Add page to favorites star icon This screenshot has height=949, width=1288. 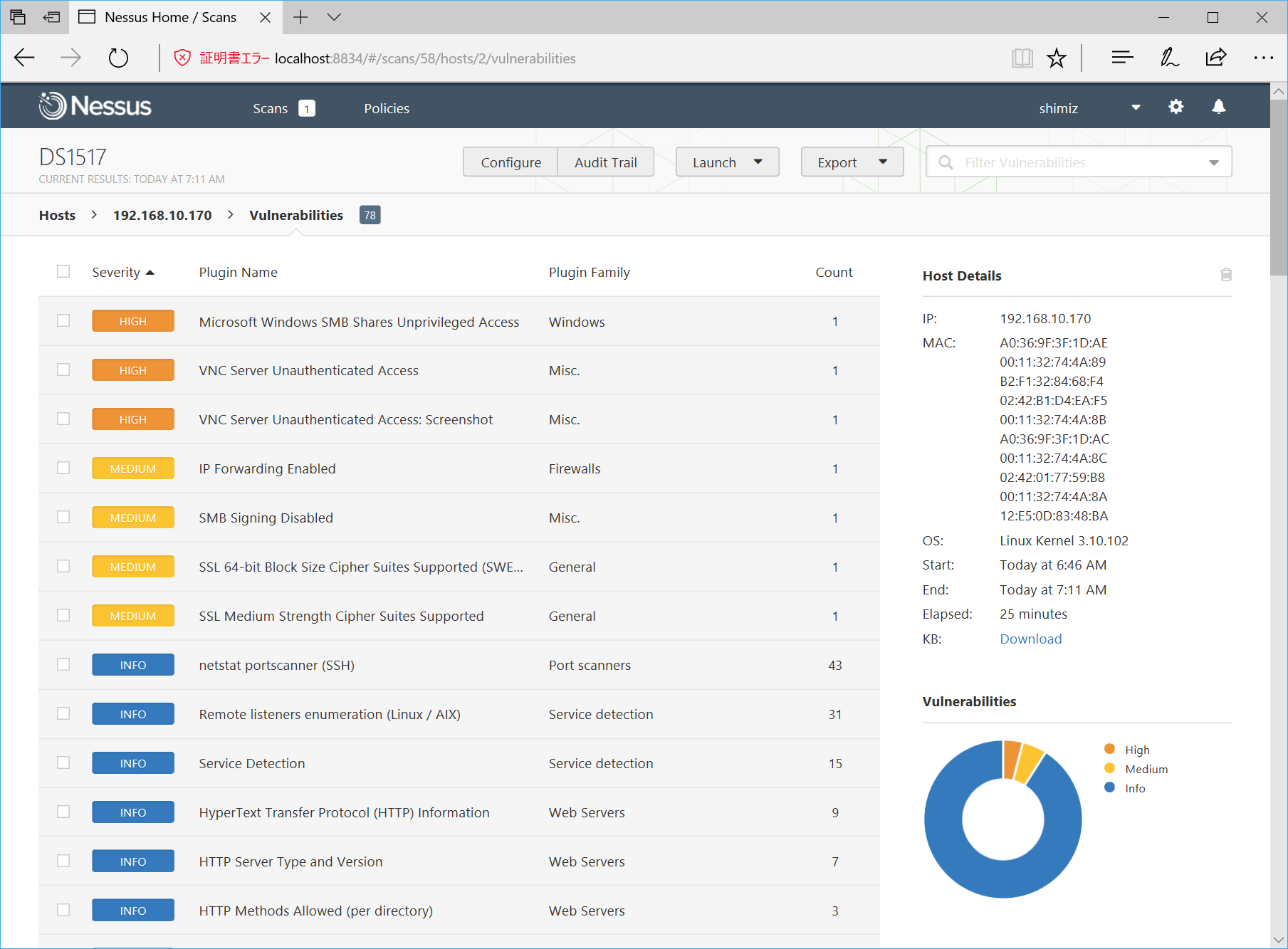click(x=1057, y=58)
